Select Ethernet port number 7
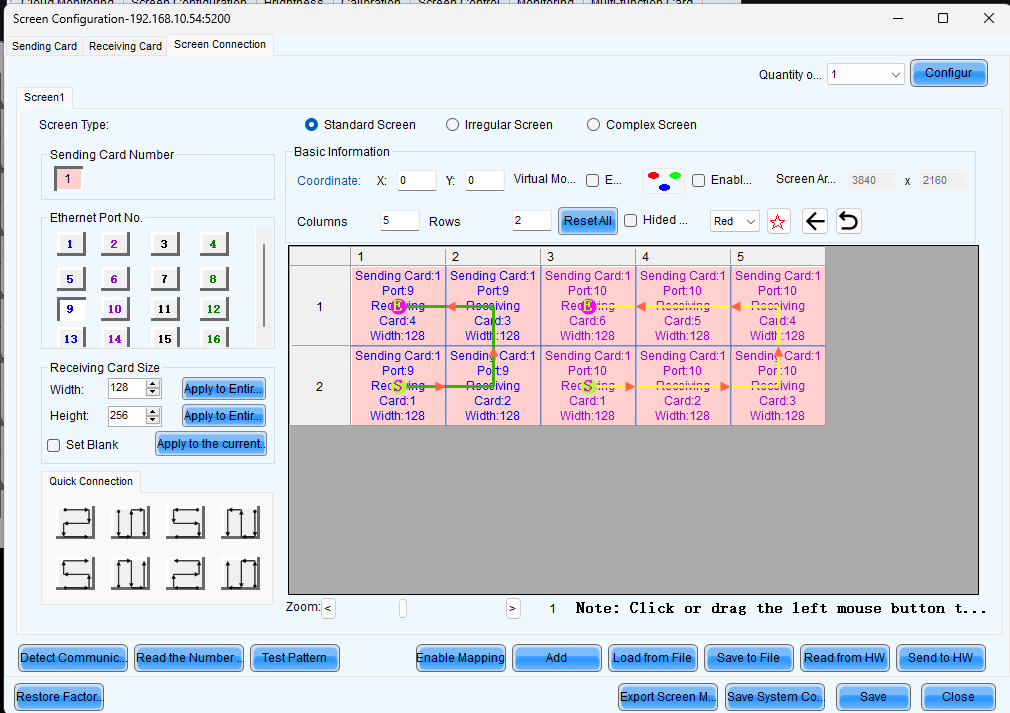Screen dimensions: 1010x713 click(164, 279)
